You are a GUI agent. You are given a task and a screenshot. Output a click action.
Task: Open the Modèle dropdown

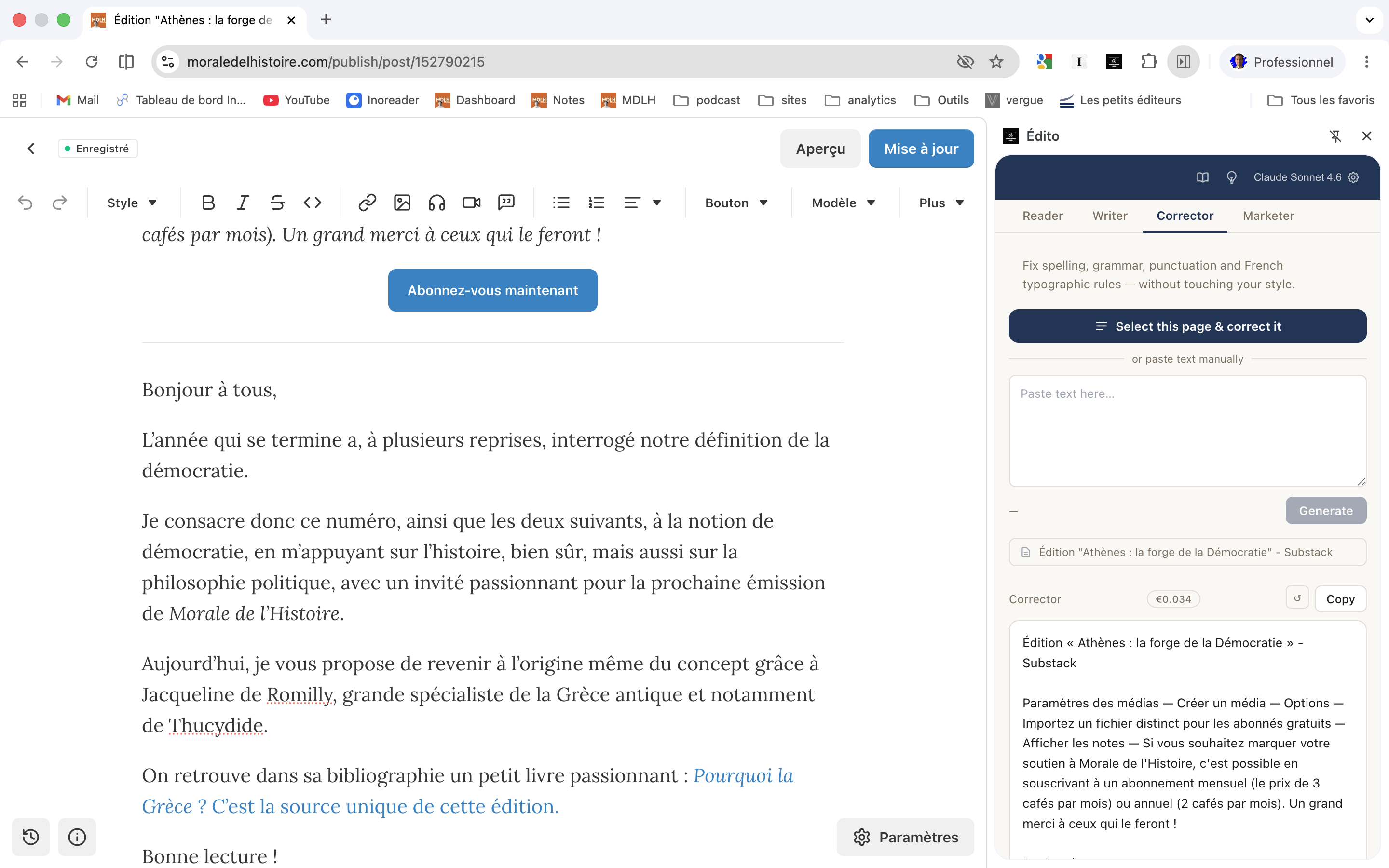843,203
